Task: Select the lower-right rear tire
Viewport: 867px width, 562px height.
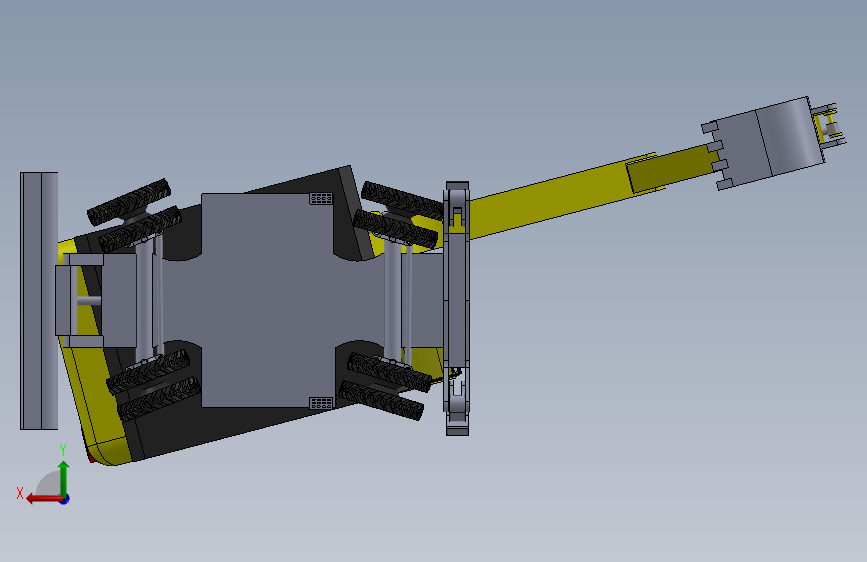Action: point(380,399)
